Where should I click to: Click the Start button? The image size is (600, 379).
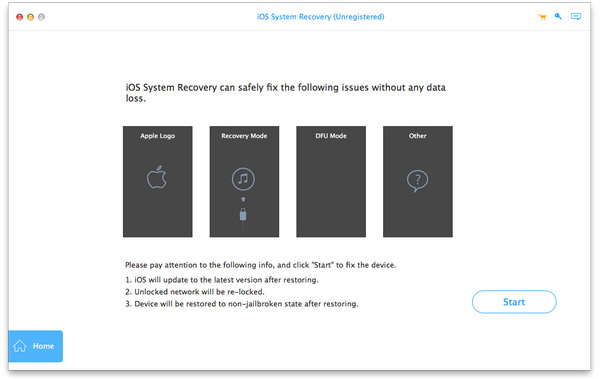click(514, 302)
